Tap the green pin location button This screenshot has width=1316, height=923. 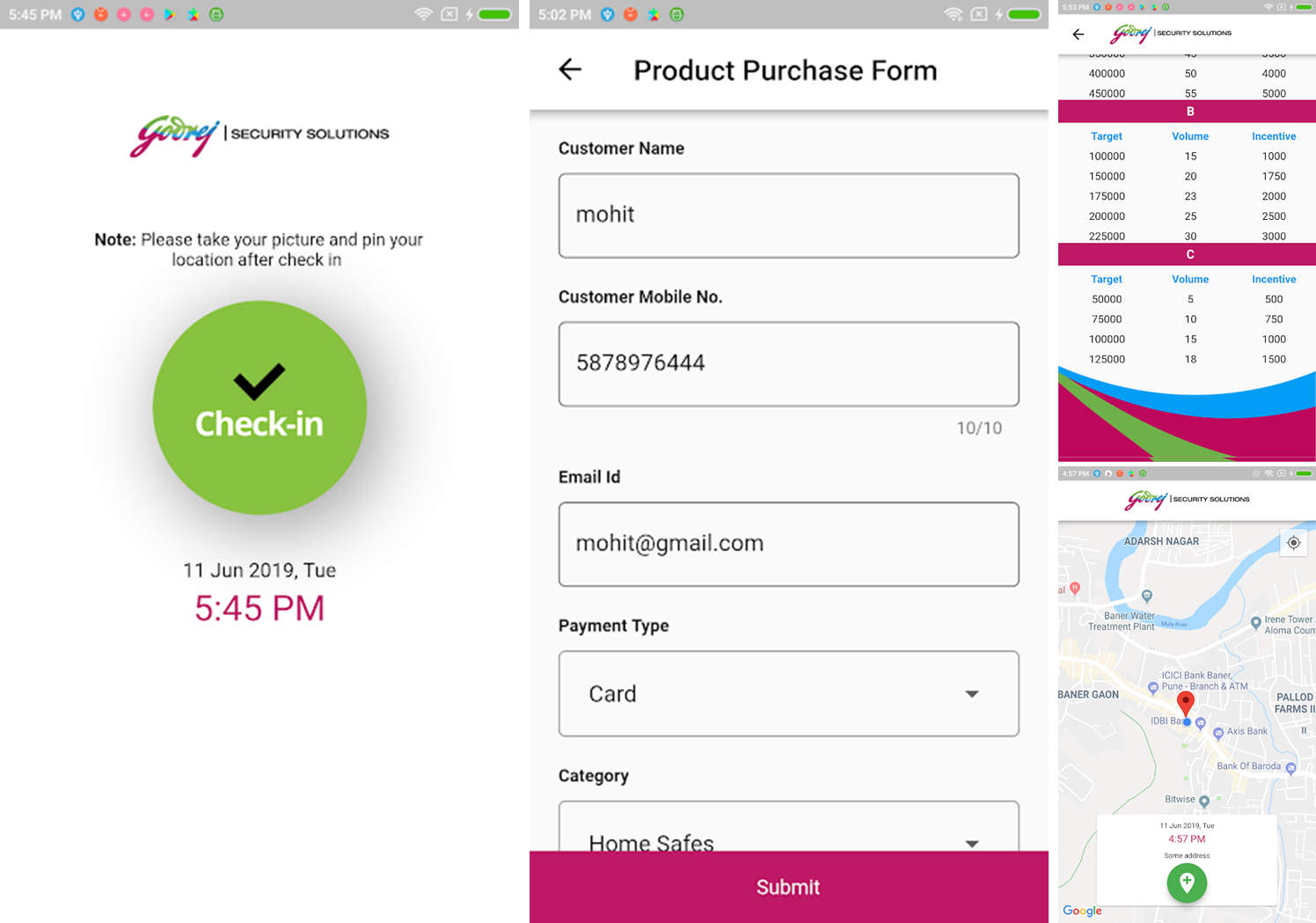click(1187, 883)
